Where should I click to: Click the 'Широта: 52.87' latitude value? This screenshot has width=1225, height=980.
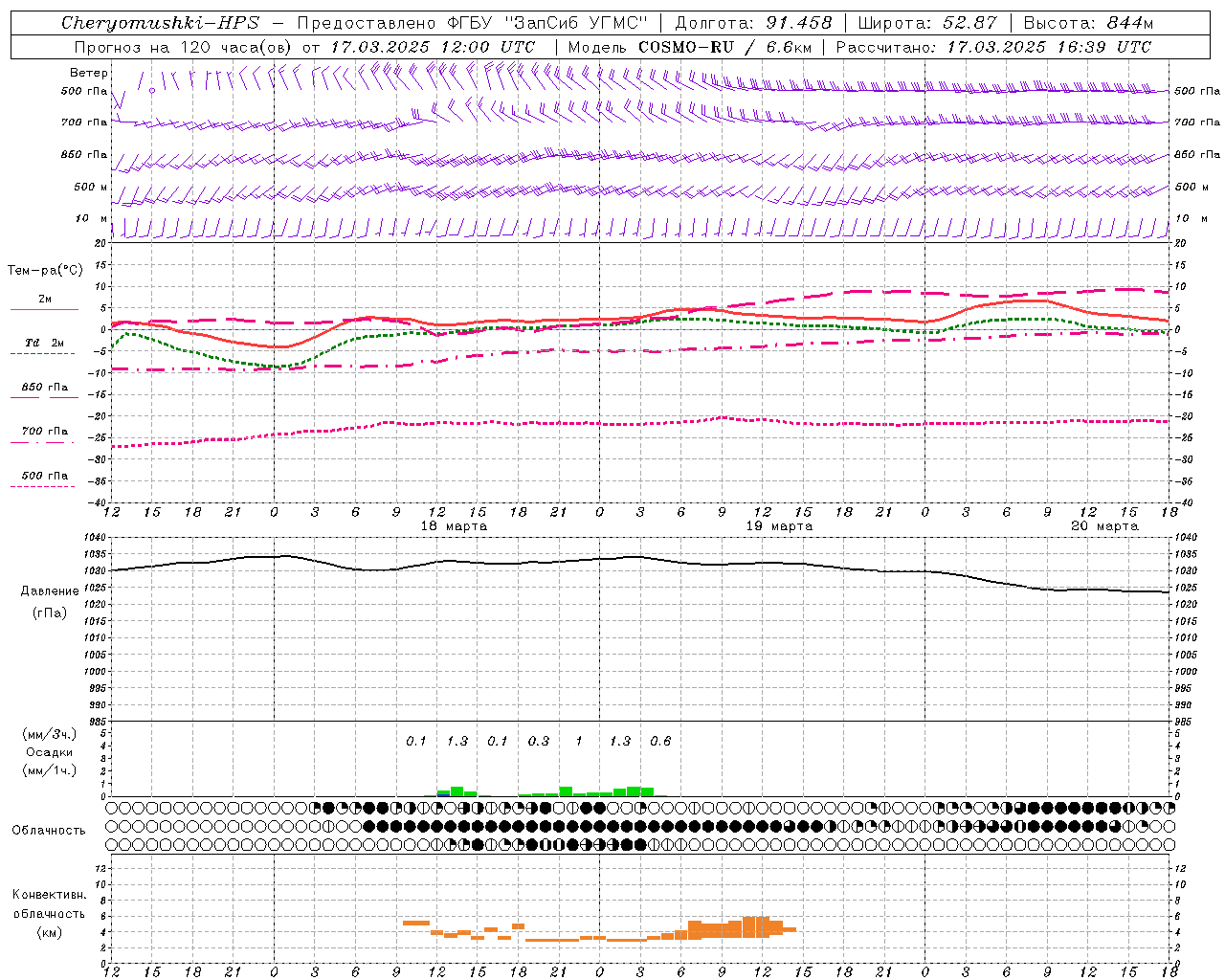click(927, 23)
